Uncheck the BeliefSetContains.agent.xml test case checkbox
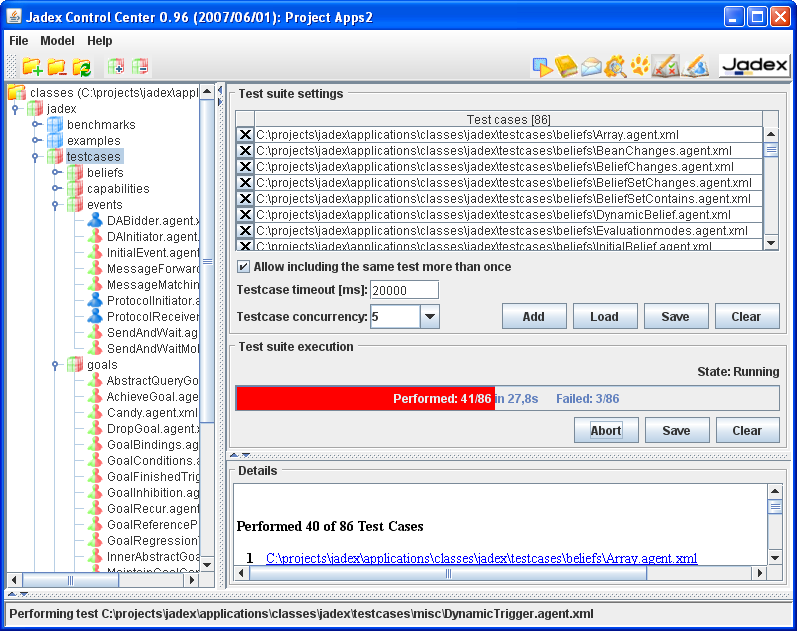This screenshot has width=797, height=631. [245, 198]
